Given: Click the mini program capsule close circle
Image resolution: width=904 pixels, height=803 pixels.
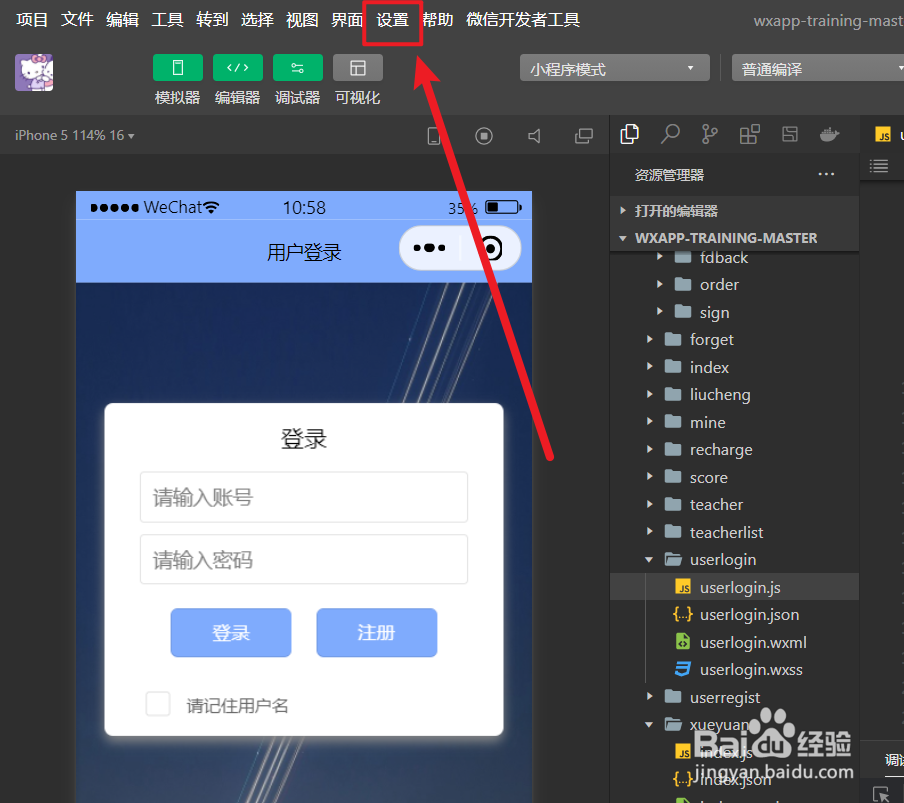Looking at the screenshot, I should 491,248.
